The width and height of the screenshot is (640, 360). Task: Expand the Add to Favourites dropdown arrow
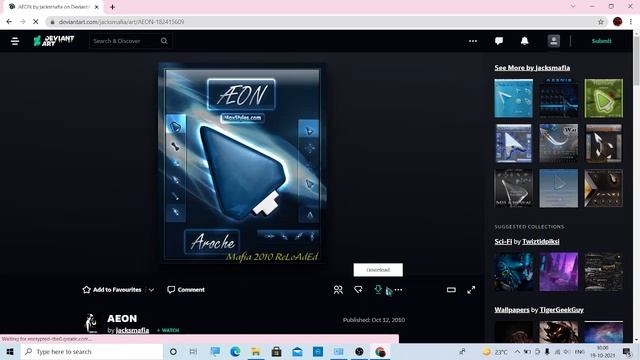(151, 290)
